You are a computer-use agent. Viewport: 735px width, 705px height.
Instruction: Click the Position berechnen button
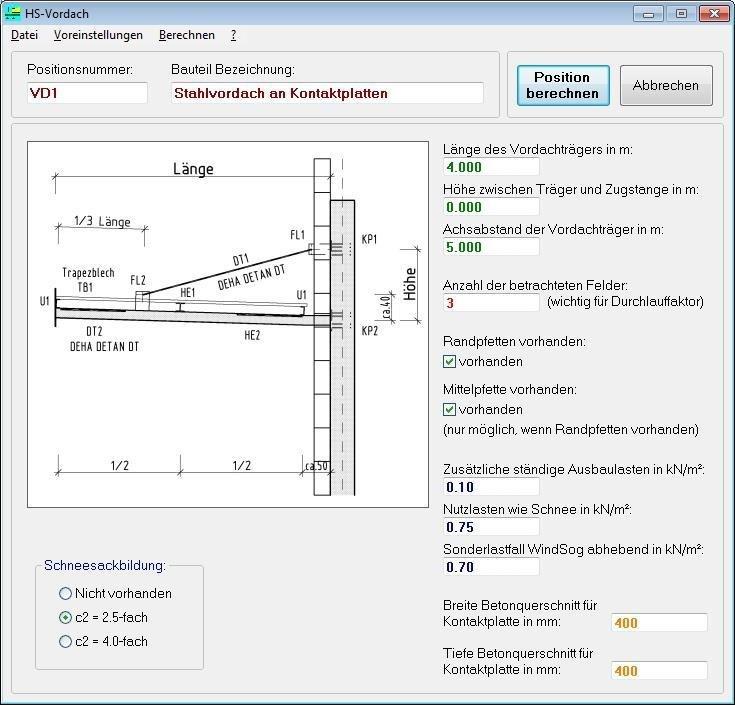click(x=563, y=85)
